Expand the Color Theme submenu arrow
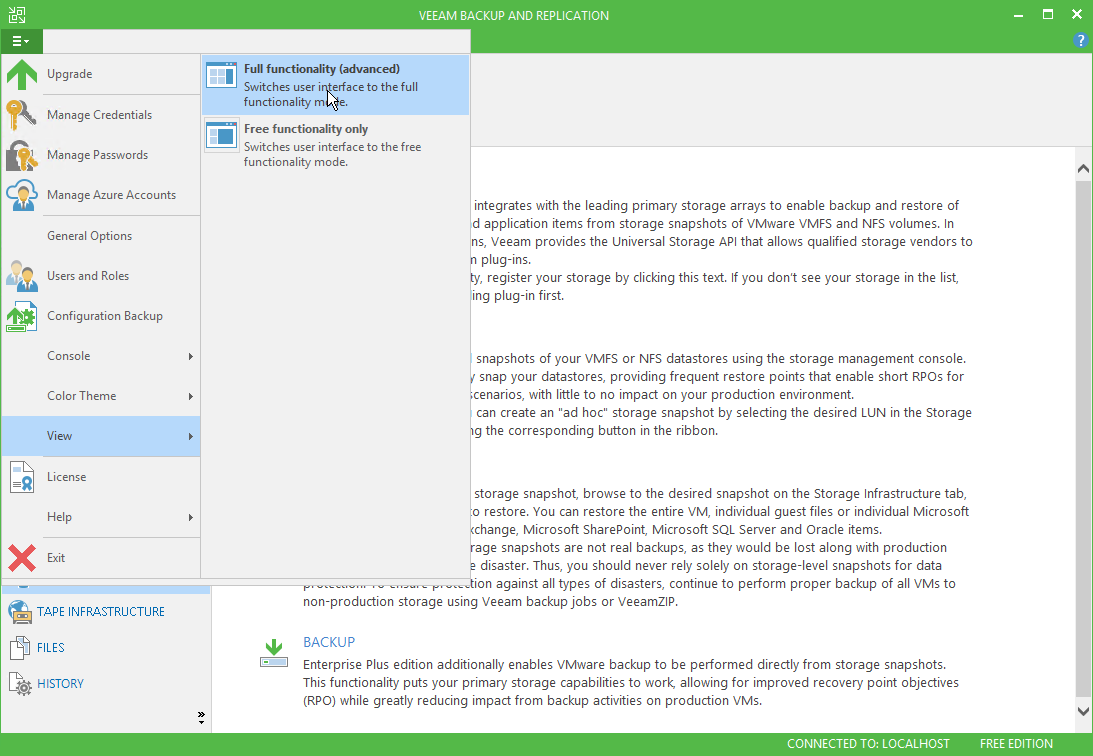The height and width of the screenshot is (756, 1093). (x=190, y=396)
